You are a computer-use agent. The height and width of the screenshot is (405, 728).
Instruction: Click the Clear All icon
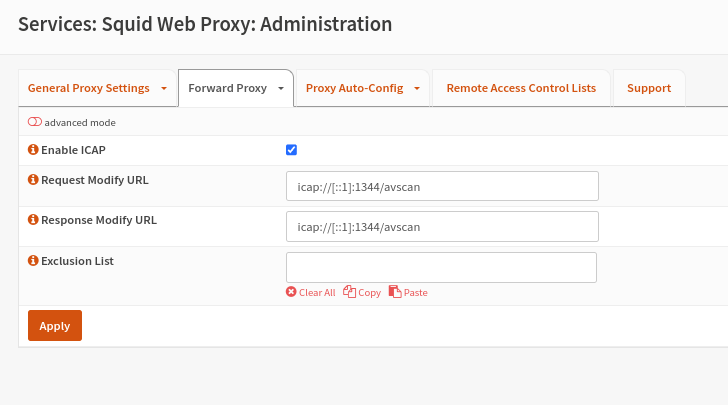(x=291, y=292)
